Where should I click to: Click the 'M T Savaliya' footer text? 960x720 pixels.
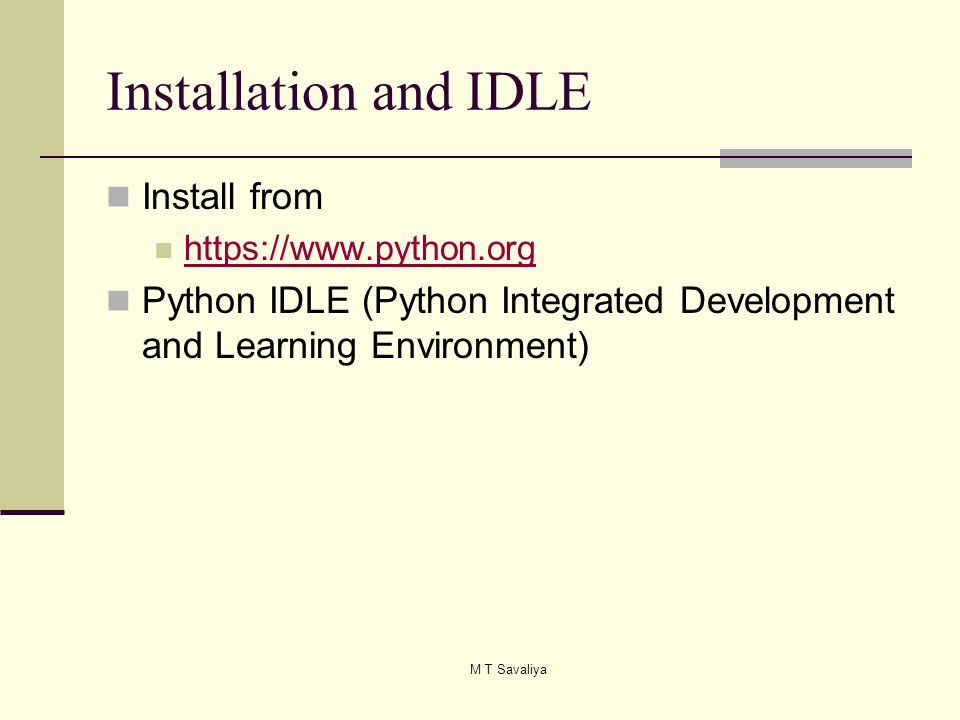click(x=508, y=669)
